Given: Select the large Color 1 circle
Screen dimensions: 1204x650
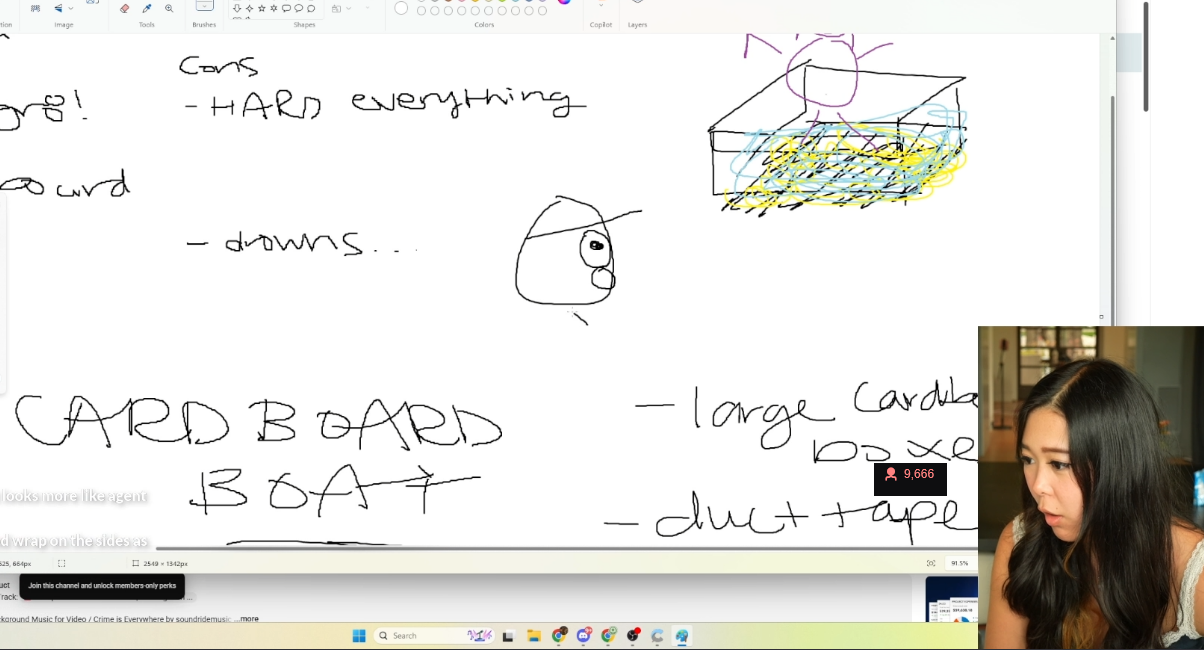Looking at the screenshot, I should pyautogui.click(x=401, y=8).
